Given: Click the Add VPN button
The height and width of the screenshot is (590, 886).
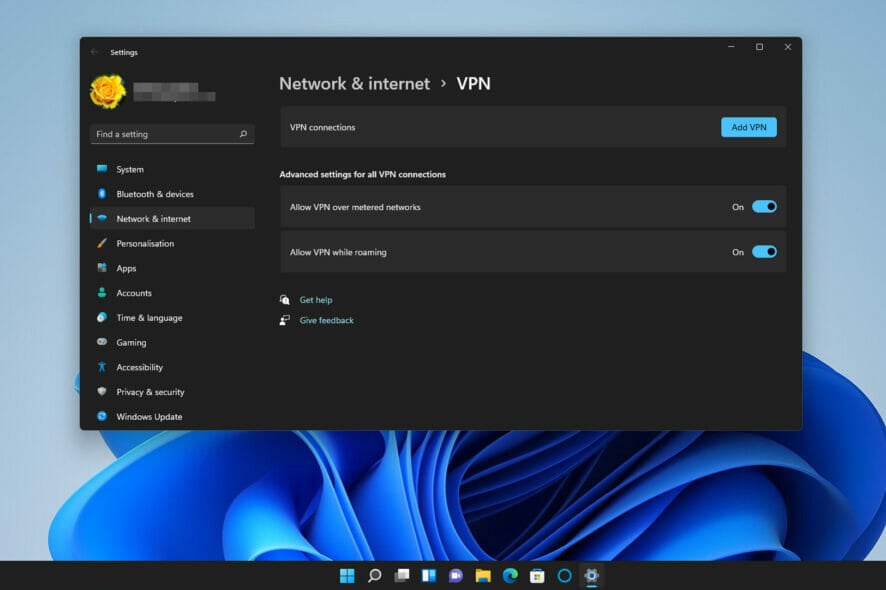Looking at the screenshot, I should (x=749, y=127).
